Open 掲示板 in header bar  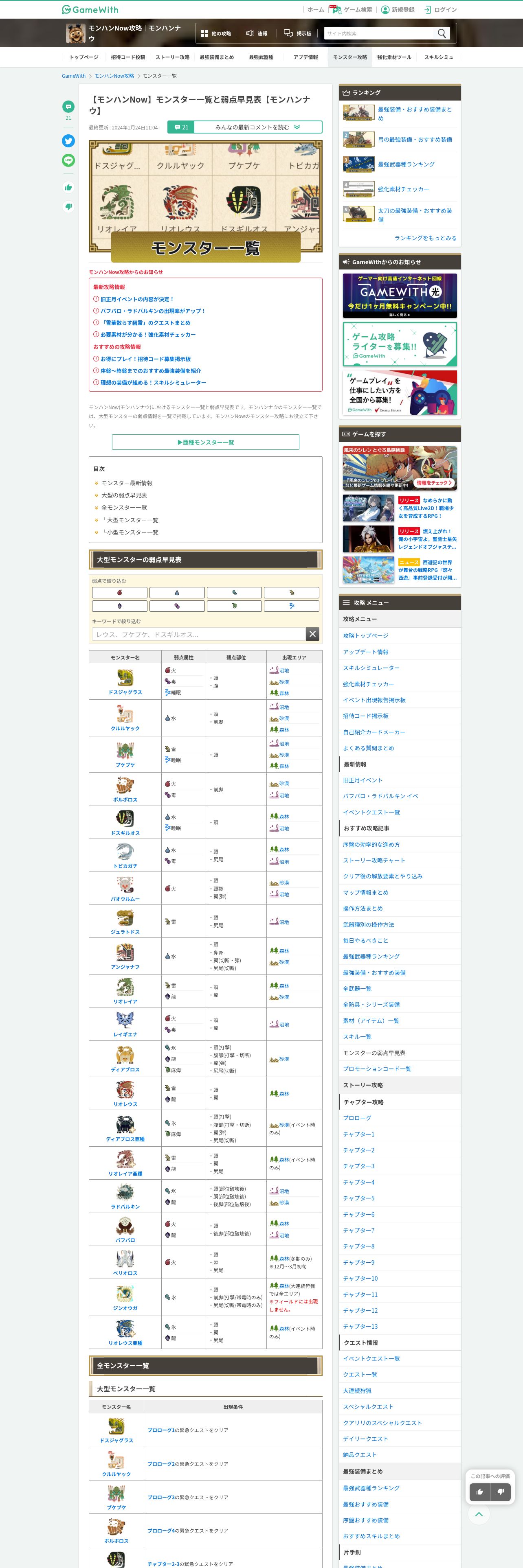[298, 33]
